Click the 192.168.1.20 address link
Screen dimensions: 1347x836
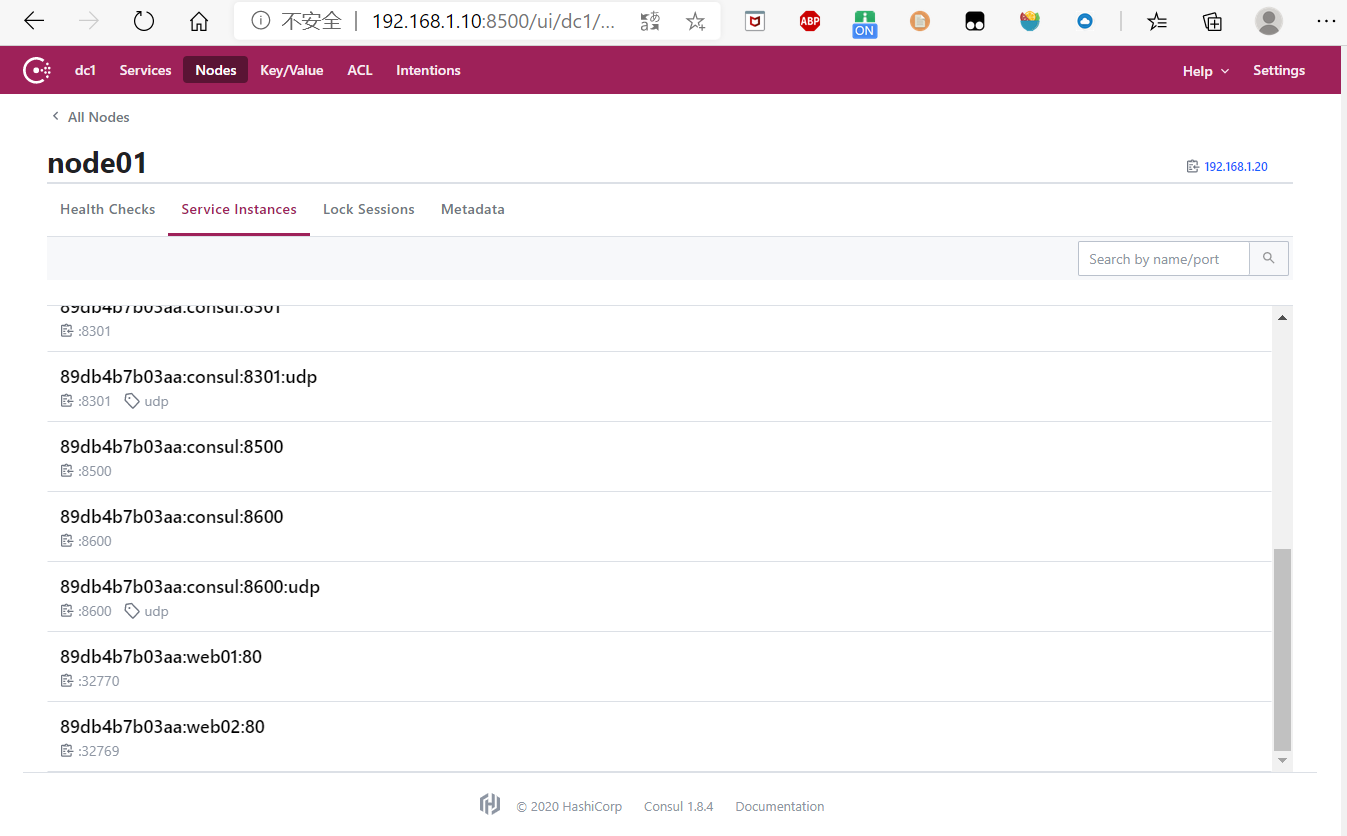tap(1236, 167)
